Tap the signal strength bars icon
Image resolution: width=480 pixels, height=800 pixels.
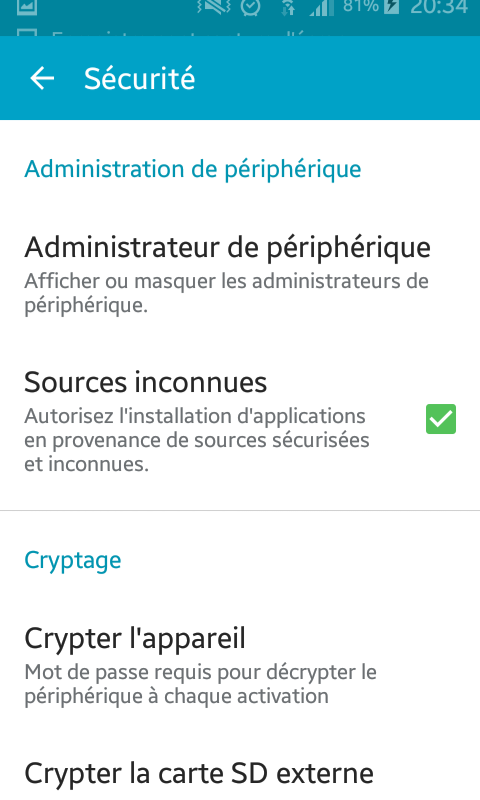coord(321,7)
